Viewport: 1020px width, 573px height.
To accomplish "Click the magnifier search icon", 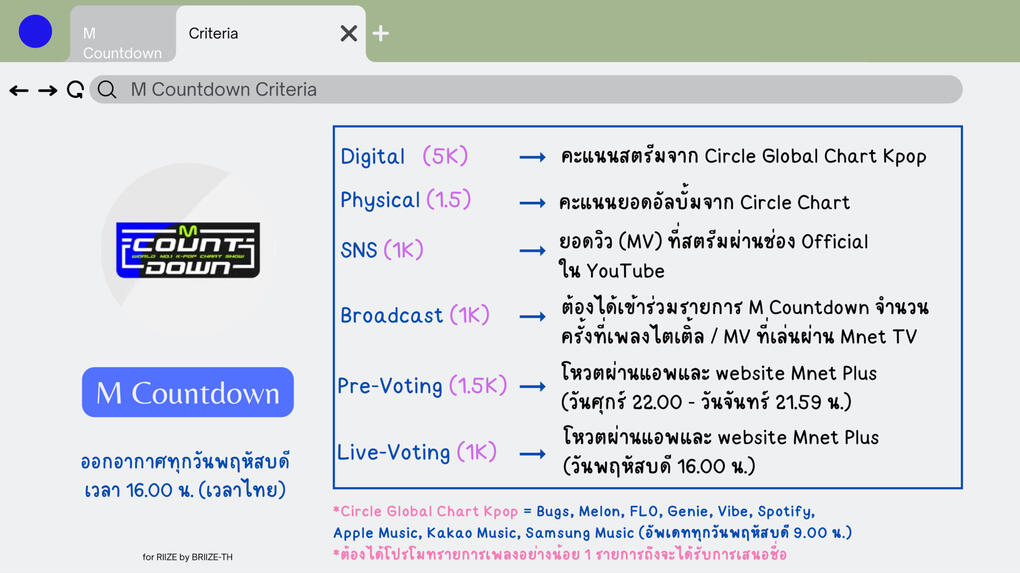I will point(107,90).
